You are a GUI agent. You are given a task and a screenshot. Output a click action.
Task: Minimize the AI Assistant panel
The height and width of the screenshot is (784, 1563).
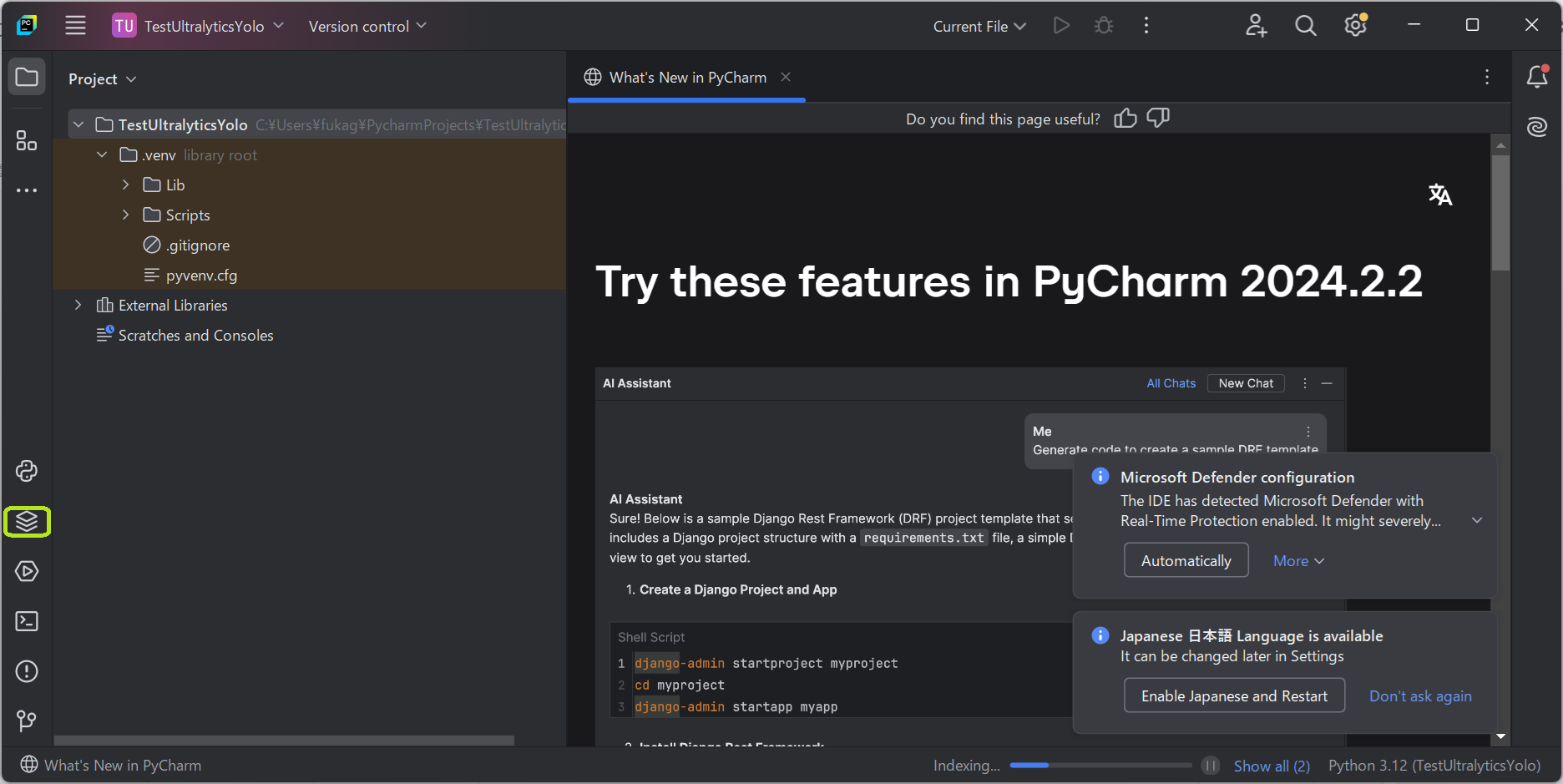pos(1327,383)
